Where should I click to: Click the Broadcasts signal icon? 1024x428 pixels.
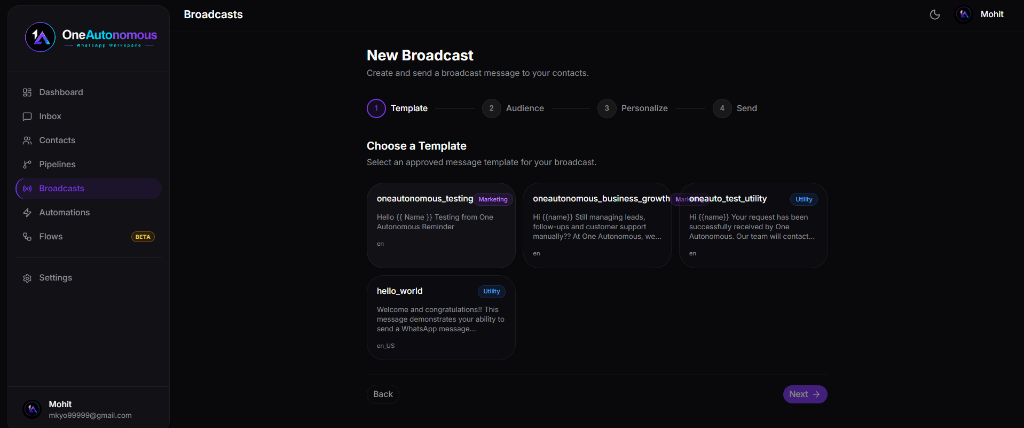27,188
